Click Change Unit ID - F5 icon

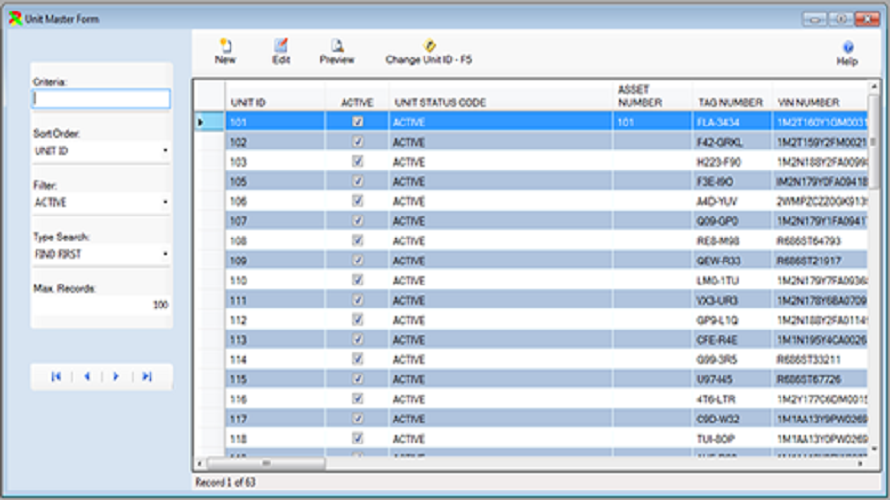(429, 46)
